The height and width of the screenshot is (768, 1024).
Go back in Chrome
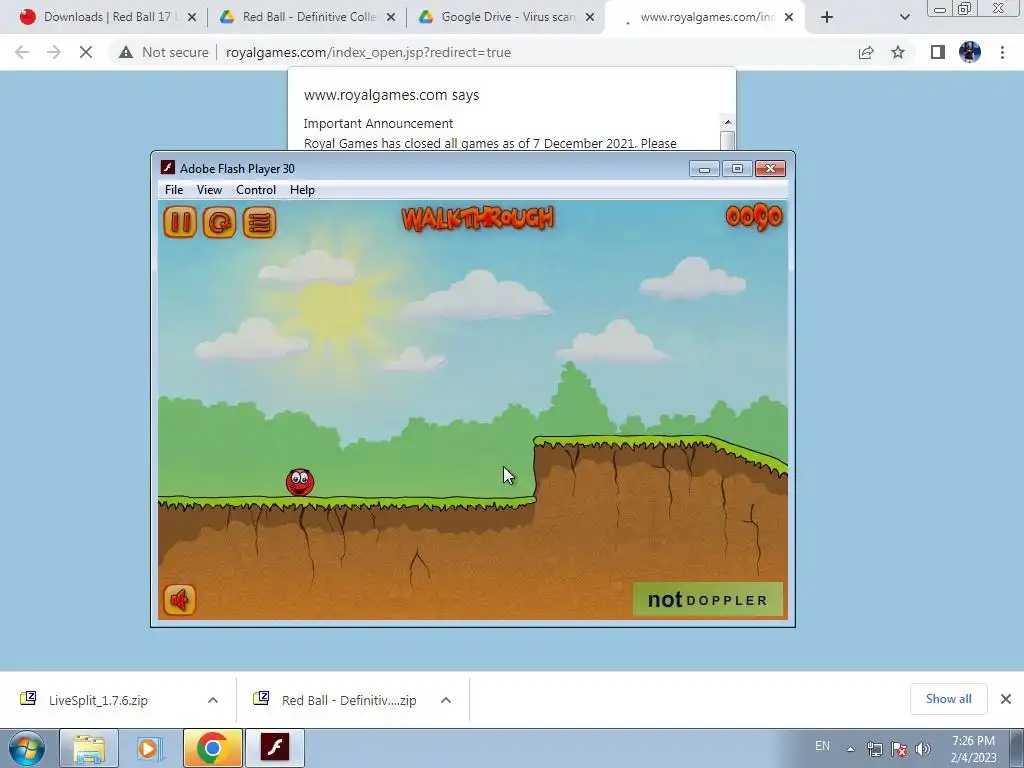tap(22, 52)
